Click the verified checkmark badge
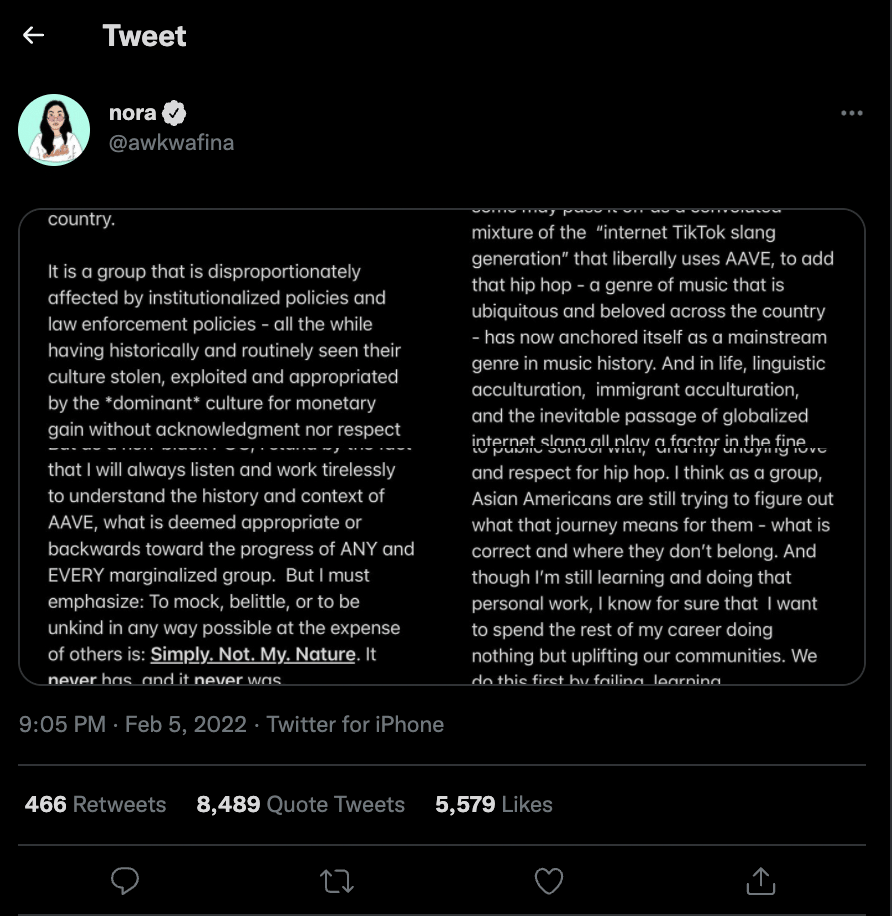The image size is (892, 916). (175, 113)
